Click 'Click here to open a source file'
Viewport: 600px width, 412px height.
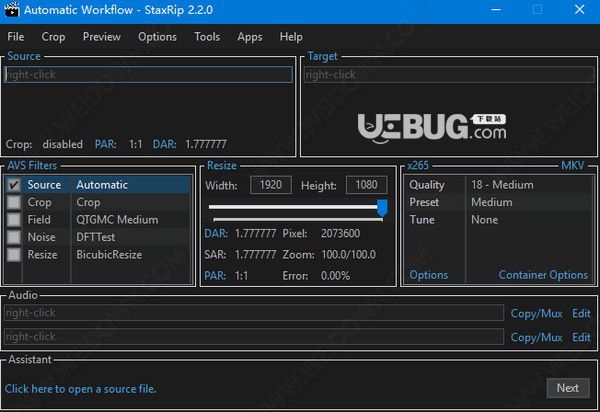80,389
